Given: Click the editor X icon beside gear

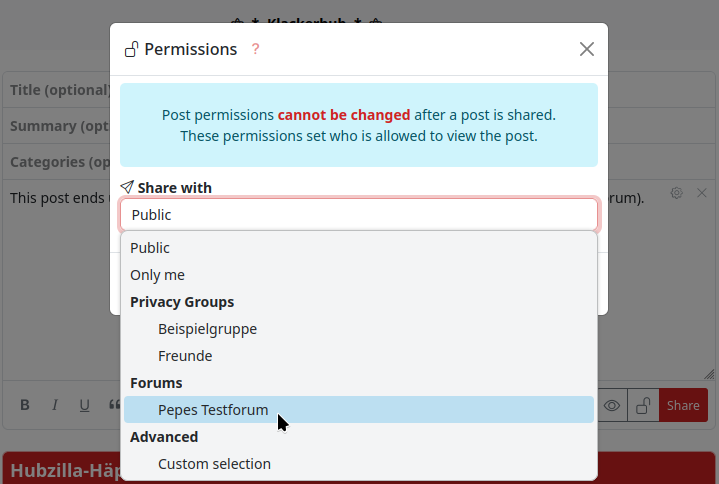Looking at the screenshot, I should 702,193.
